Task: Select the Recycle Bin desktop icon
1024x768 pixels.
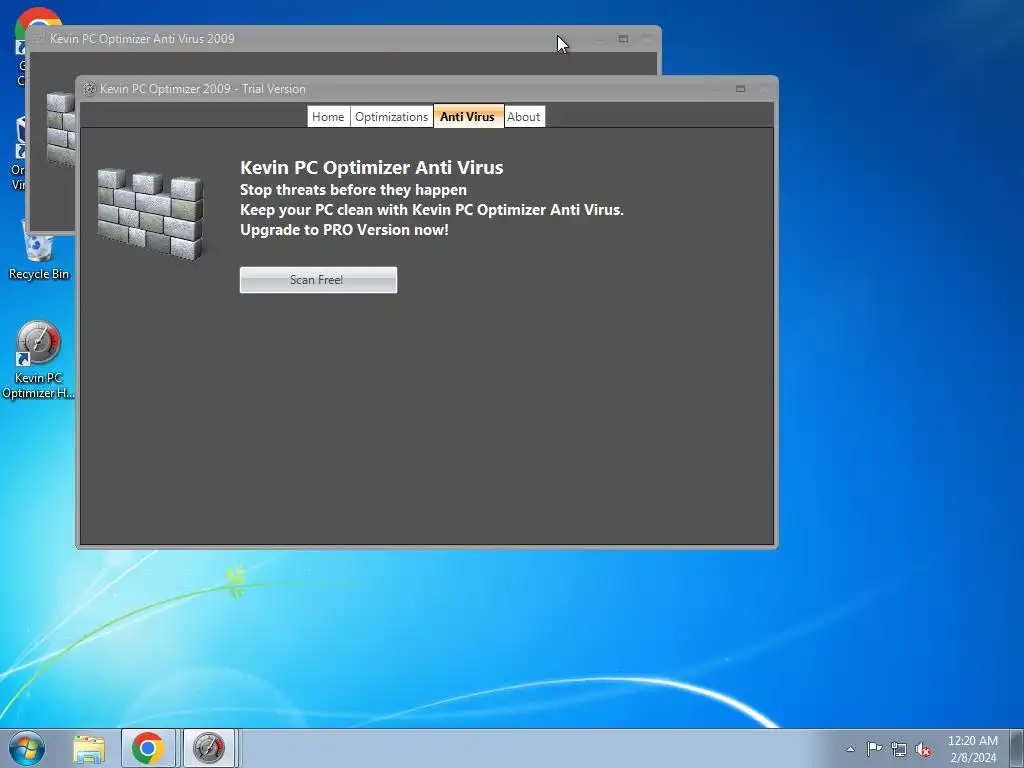Action: [39, 250]
